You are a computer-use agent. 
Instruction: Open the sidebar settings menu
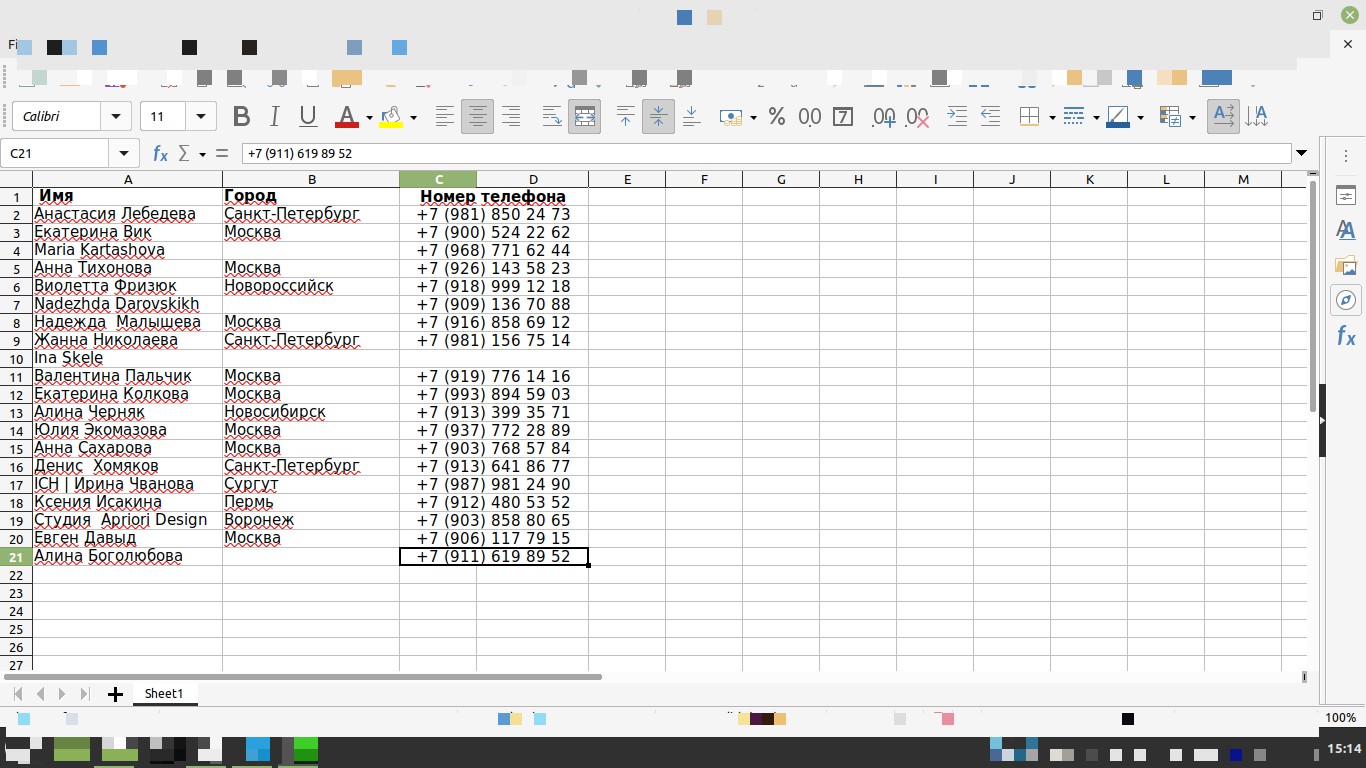1346,156
